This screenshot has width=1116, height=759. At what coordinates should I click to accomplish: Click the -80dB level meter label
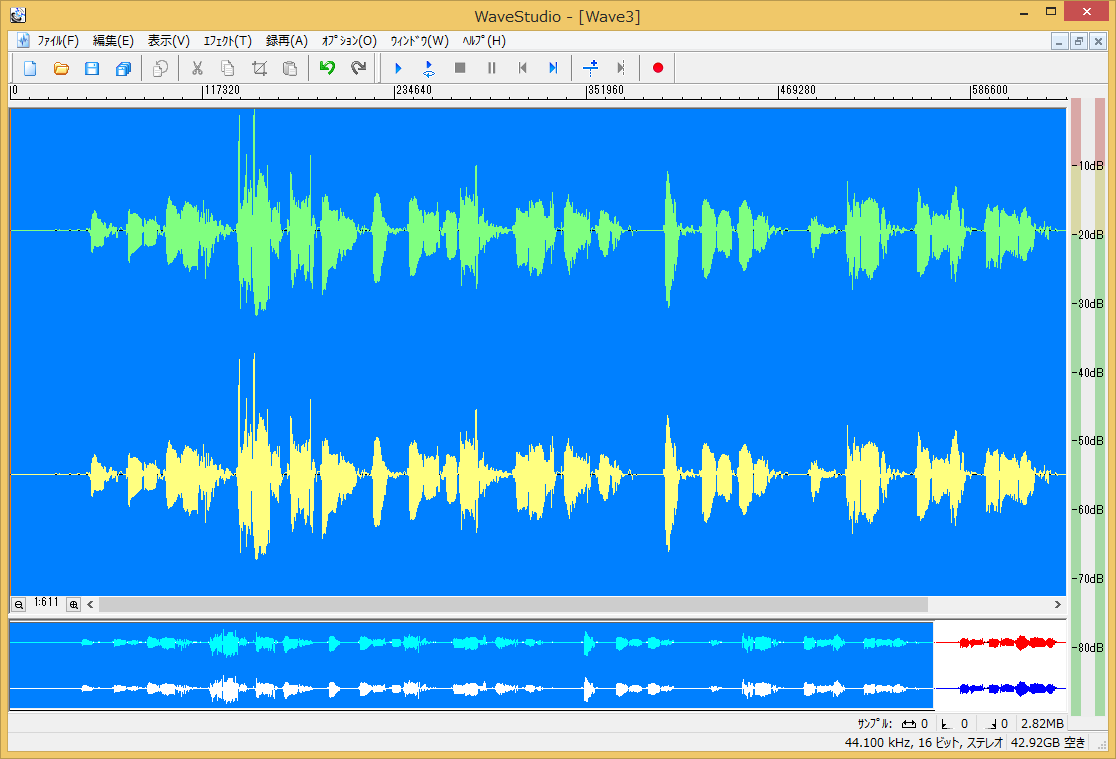click(x=1090, y=648)
